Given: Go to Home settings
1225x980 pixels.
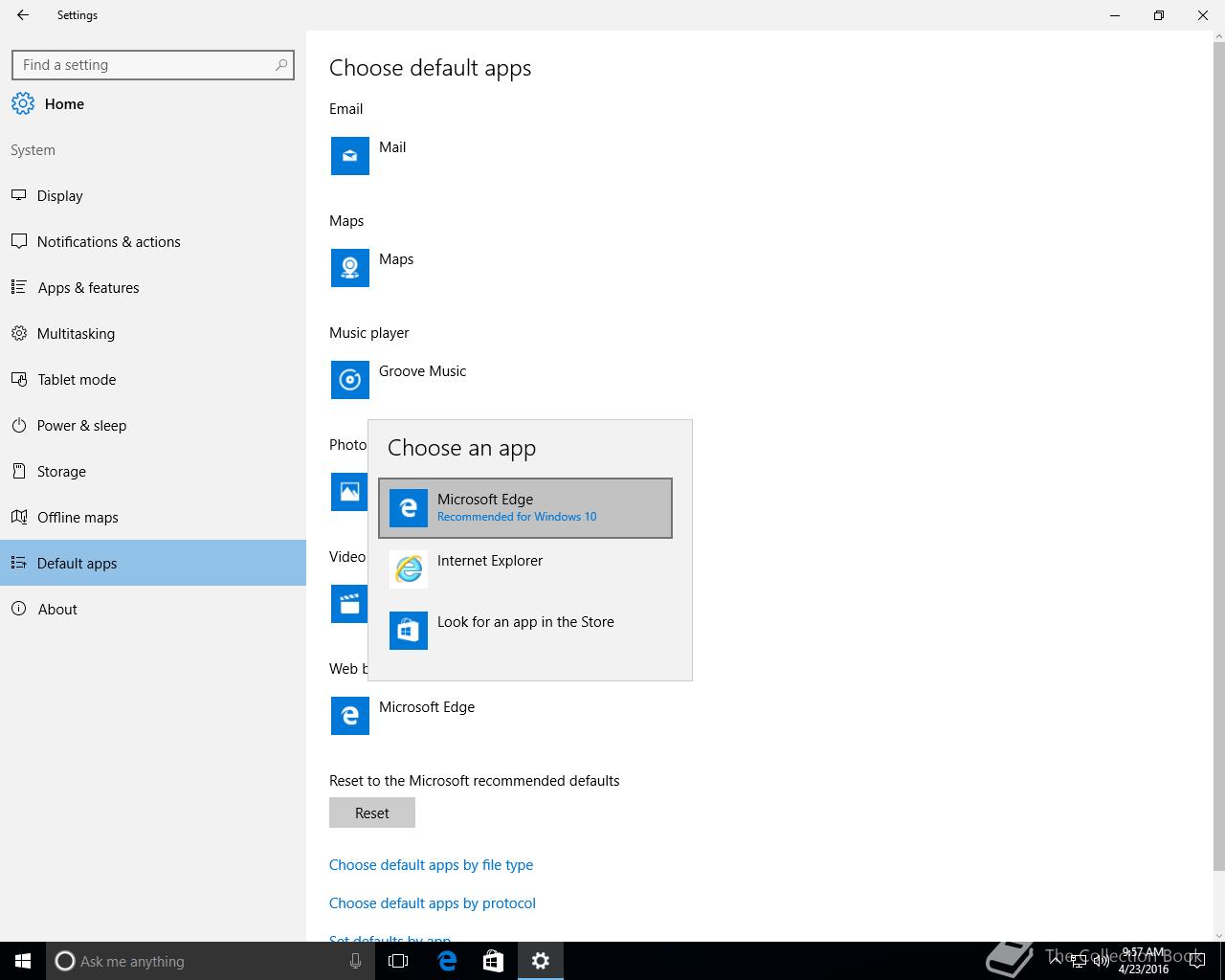Looking at the screenshot, I should pos(153,104).
